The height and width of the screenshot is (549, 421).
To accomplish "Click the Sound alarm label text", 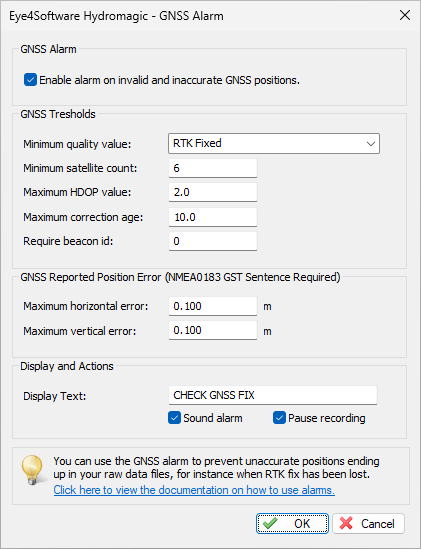I will [x=213, y=418].
